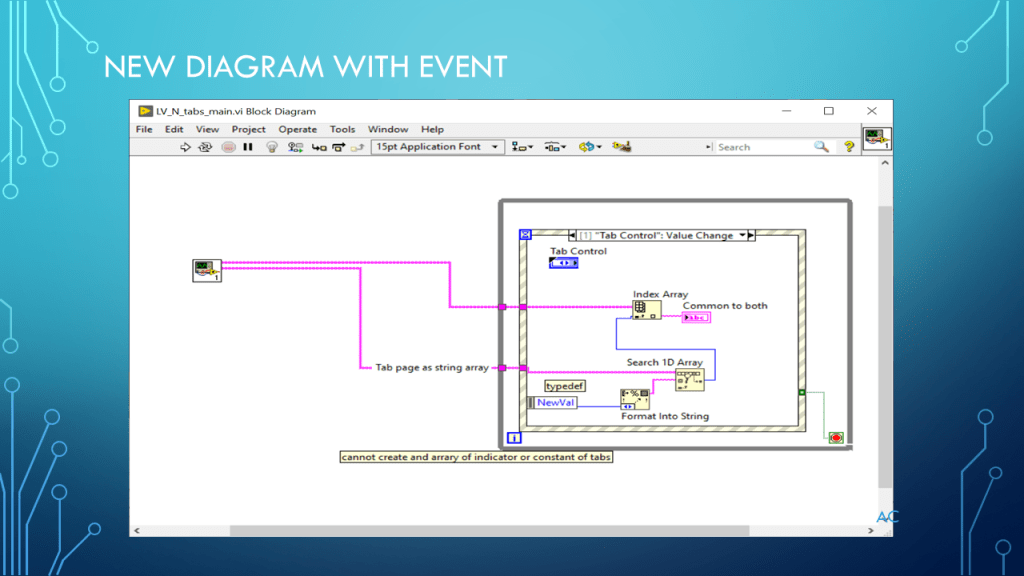1024x576 pixels.
Task: Click the Run Continuously button
Action: coord(205,147)
